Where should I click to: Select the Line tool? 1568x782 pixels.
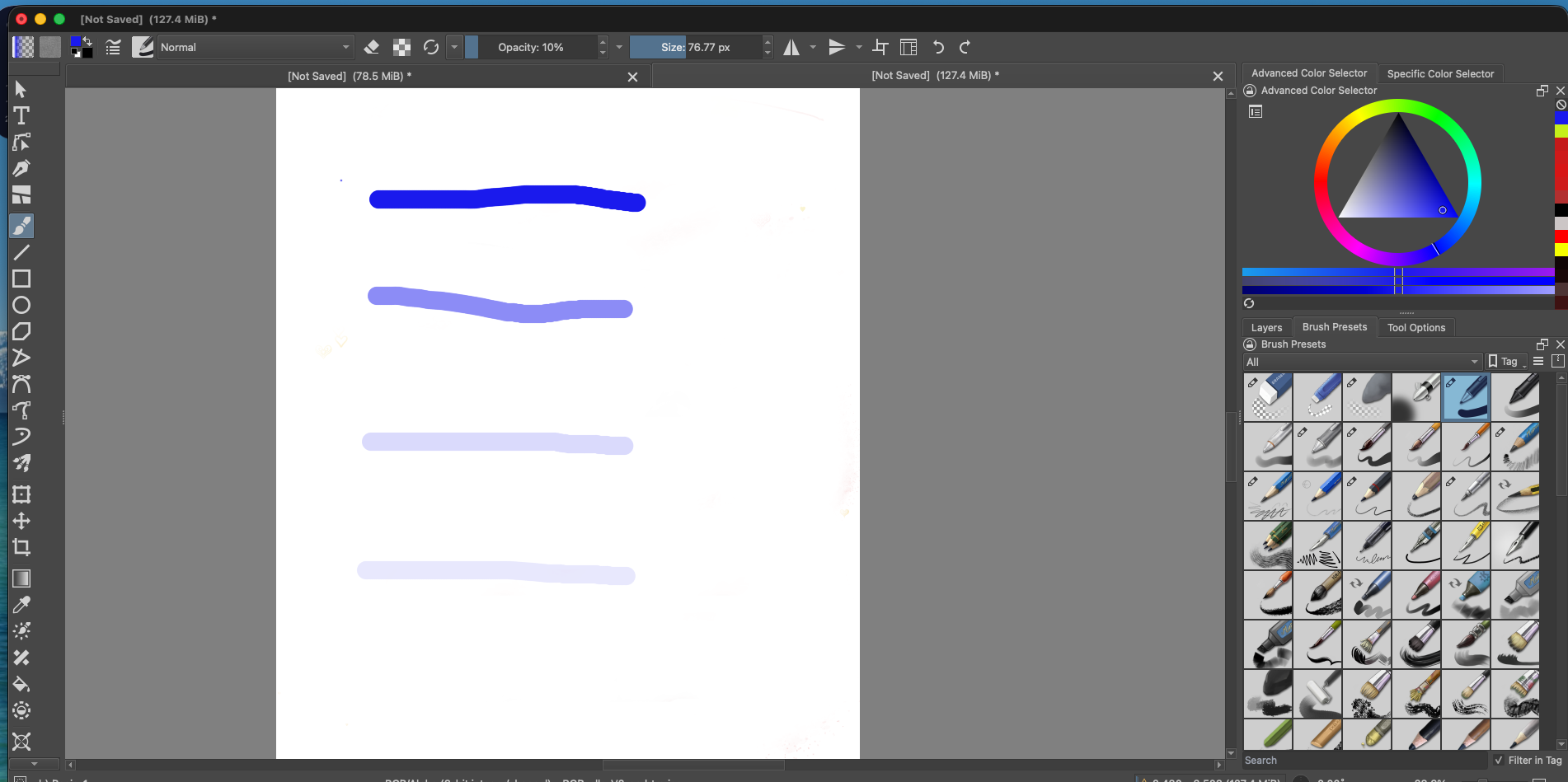[21, 252]
